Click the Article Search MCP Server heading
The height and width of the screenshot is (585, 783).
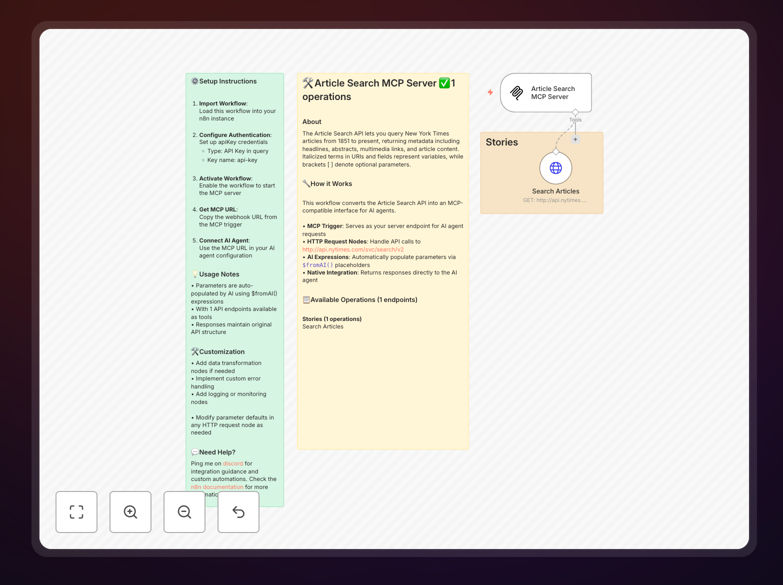coord(379,90)
